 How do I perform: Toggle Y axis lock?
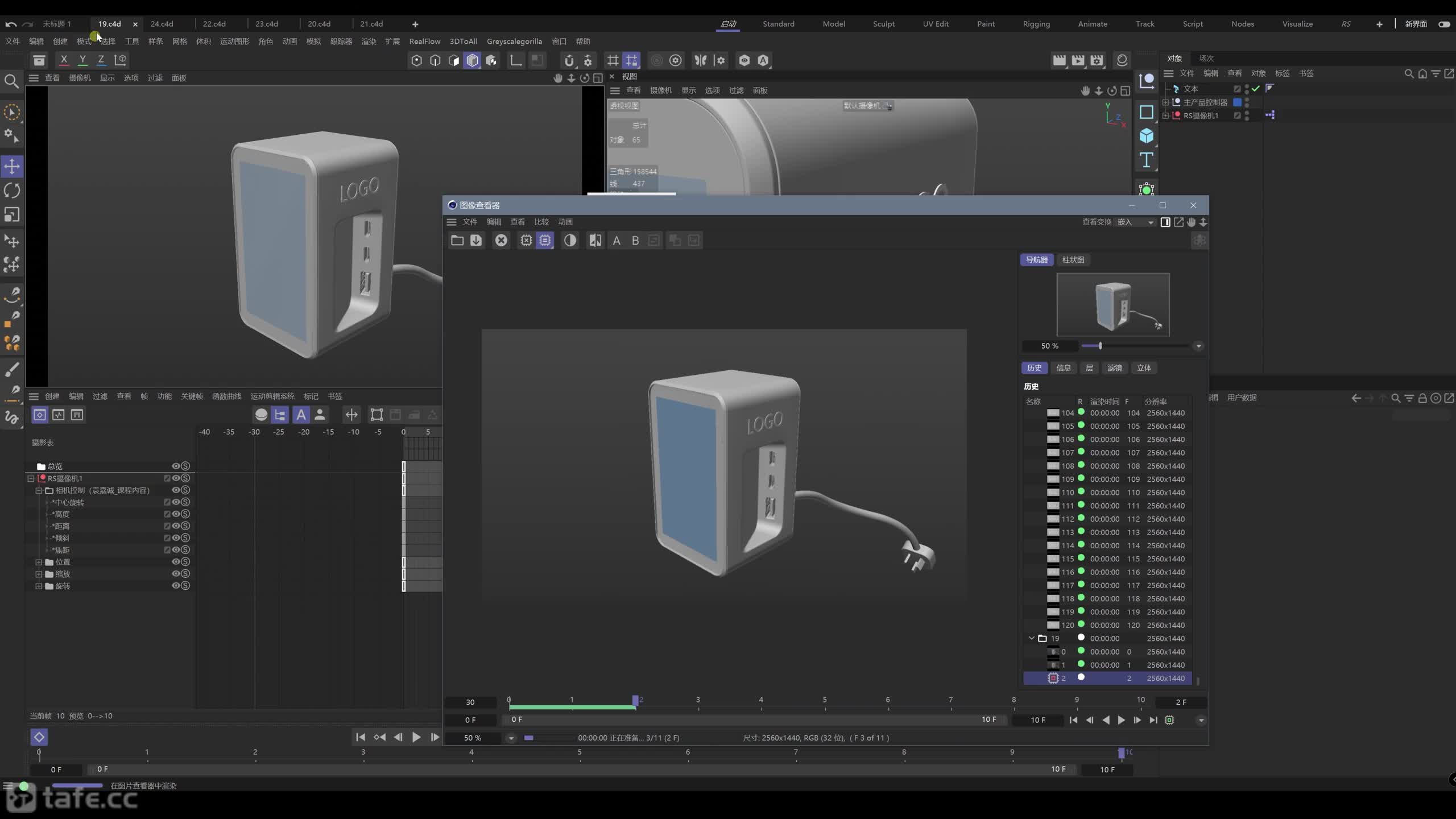(82, 60)
